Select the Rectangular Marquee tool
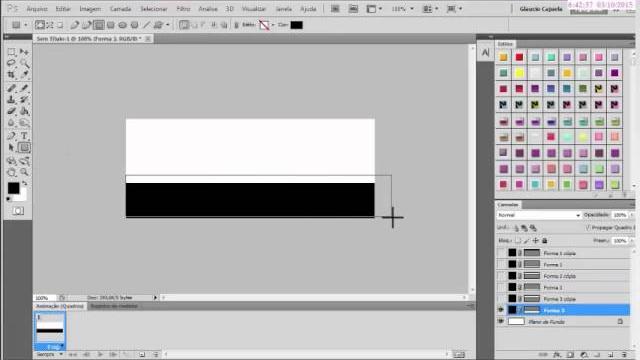 pyautogui.click(x=11, y=52)
